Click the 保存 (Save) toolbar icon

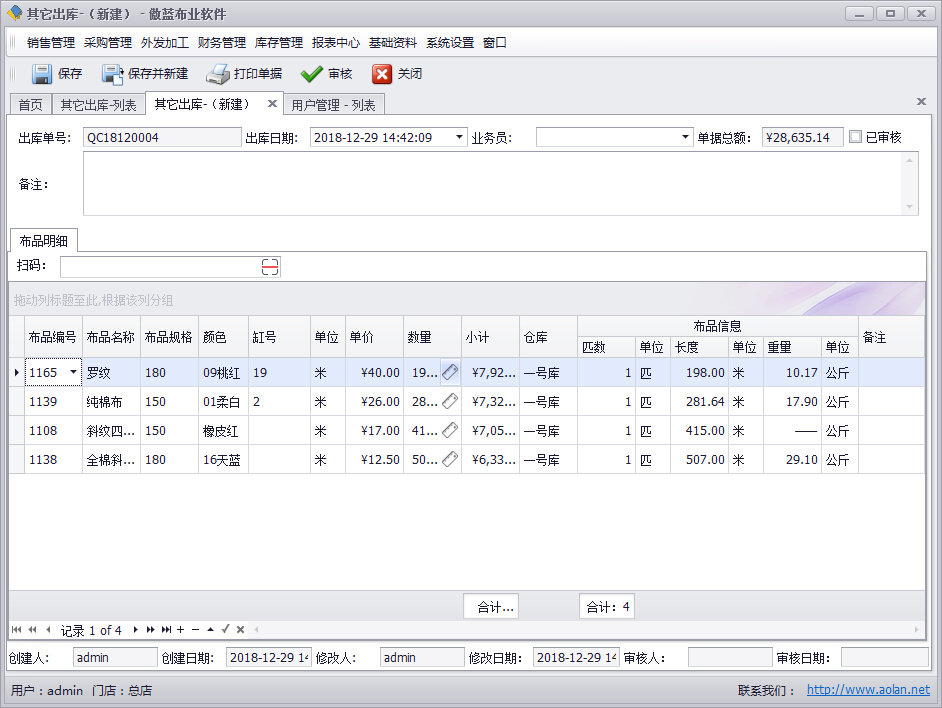point(42,74)
